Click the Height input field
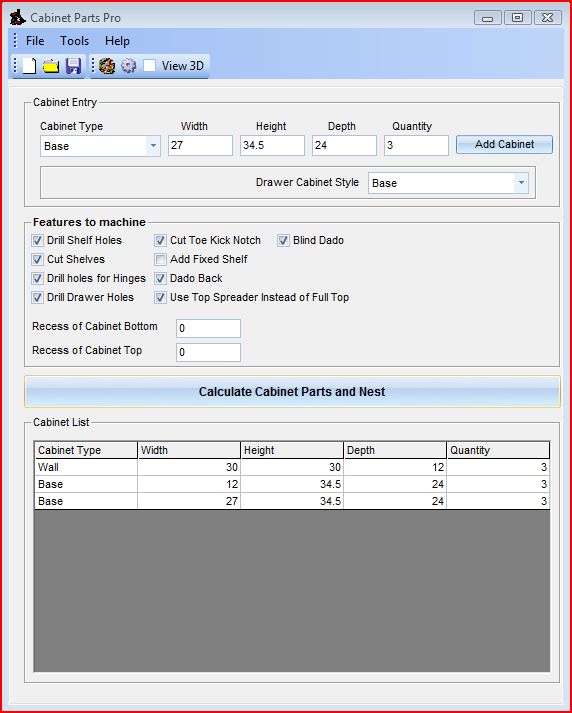 point(272,146)
